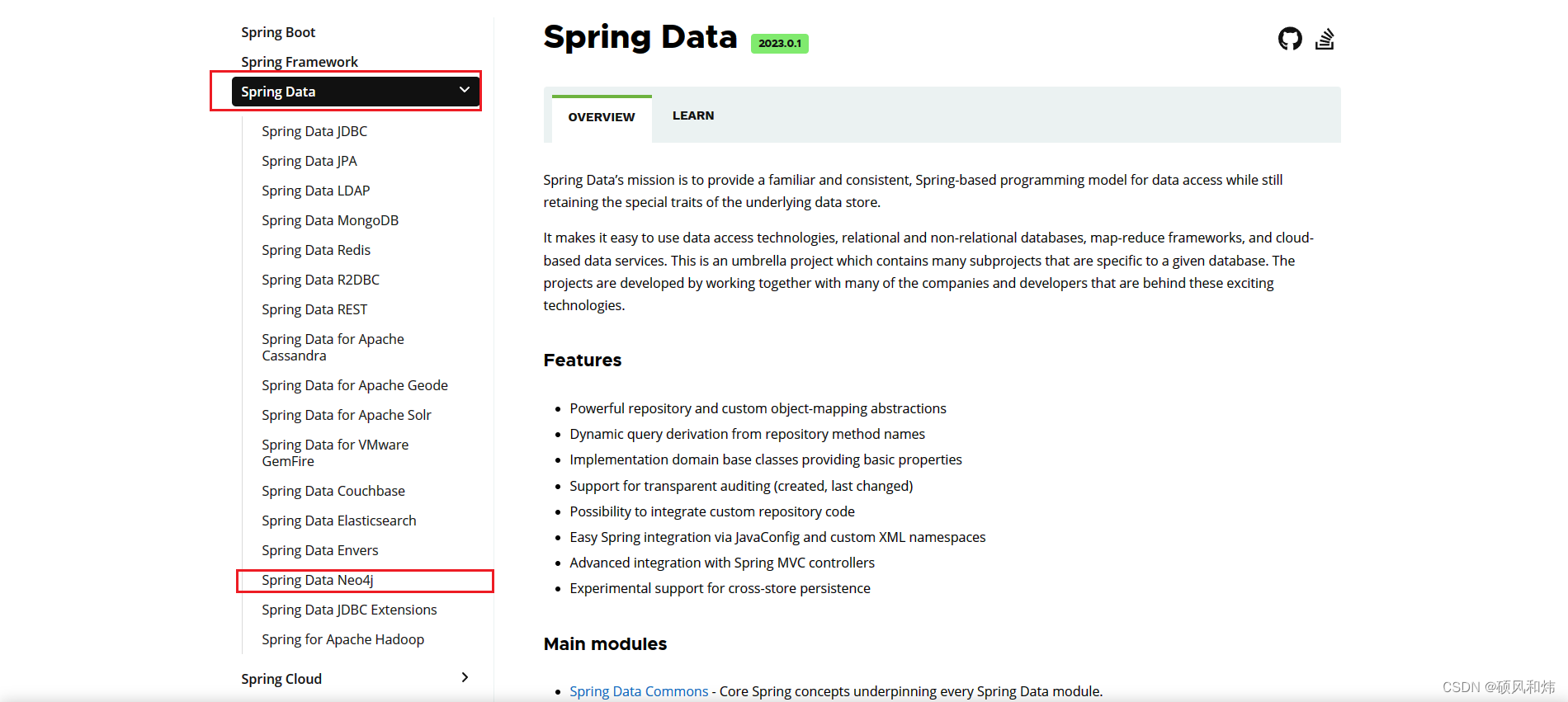Click 'Advanced integration with Spring MVC controllers'
The image size is (1568, 702).
point(722,563)
